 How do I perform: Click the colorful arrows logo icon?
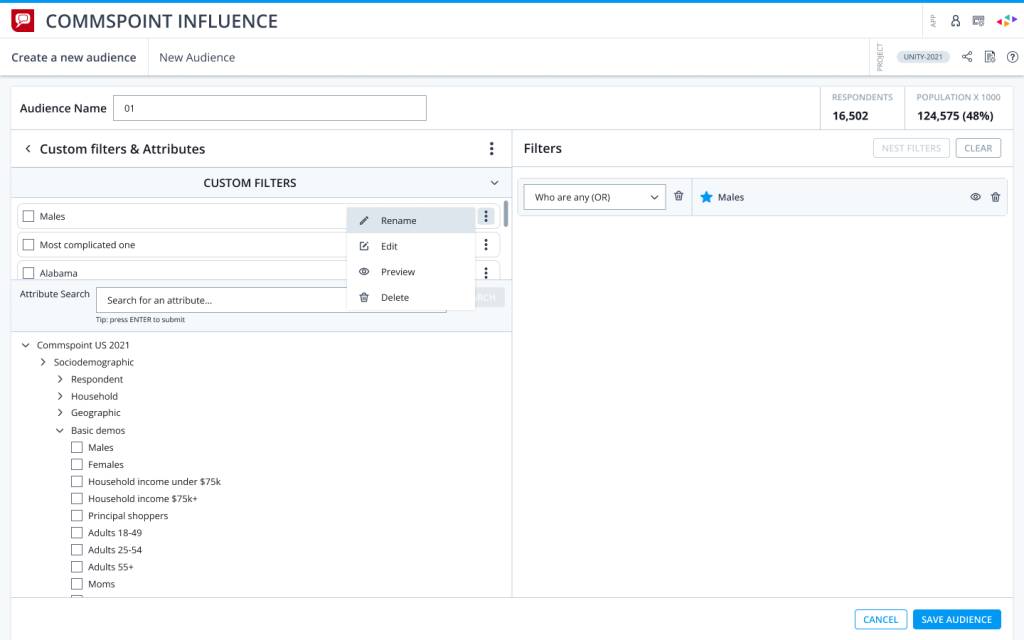(1006, 21)
